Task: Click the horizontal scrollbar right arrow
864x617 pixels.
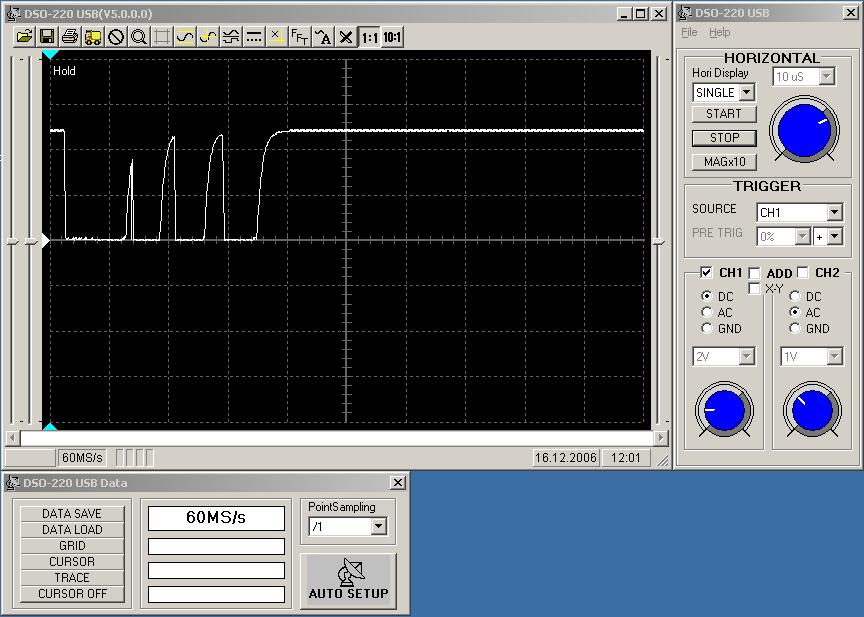Action: [661, 438]
